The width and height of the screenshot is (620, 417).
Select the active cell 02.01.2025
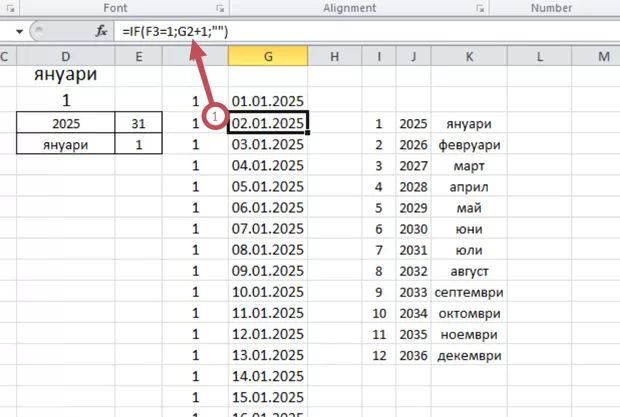[268, 123]
